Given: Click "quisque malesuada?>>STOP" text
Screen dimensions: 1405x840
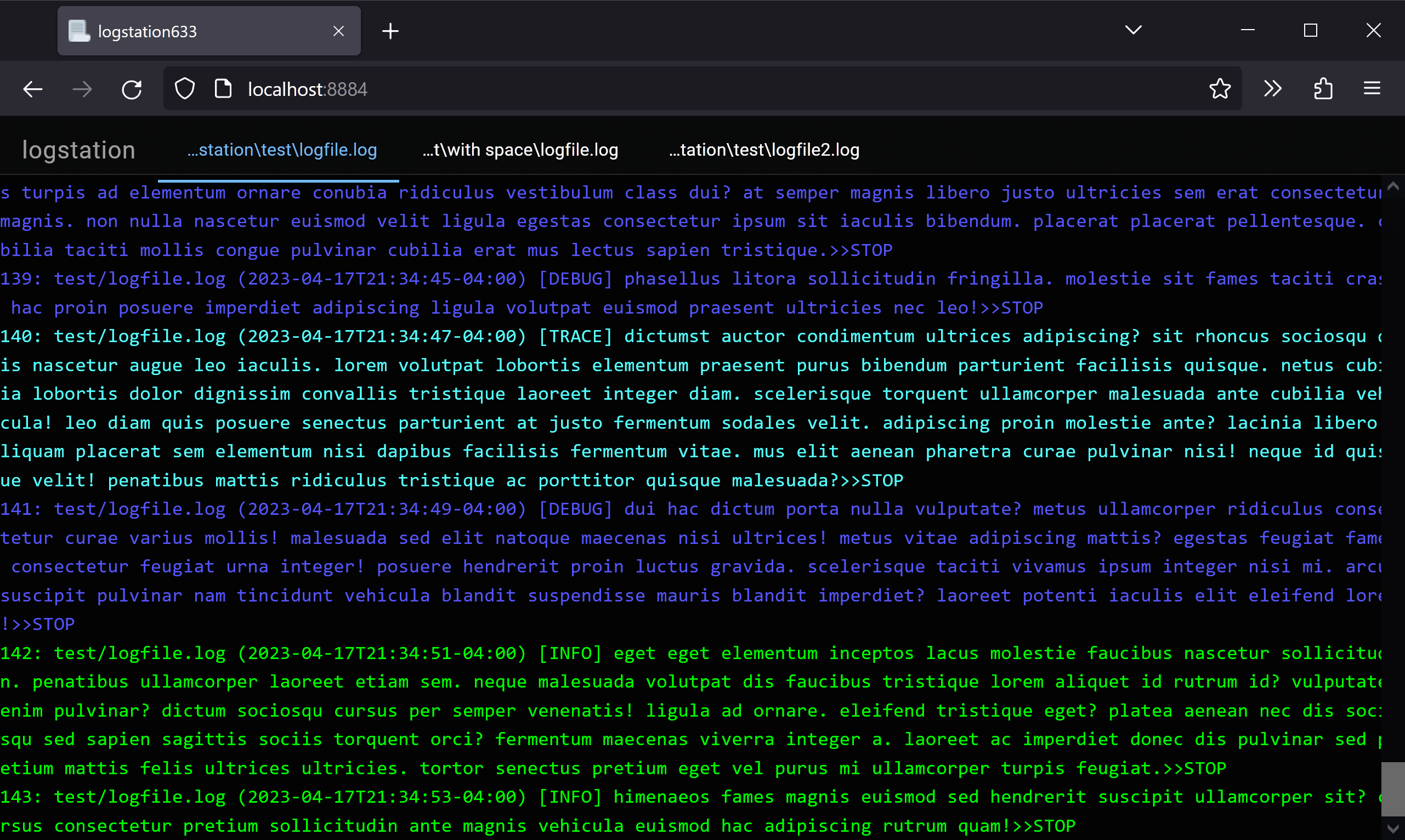Looking at the screenshot, I should [775, 480].
